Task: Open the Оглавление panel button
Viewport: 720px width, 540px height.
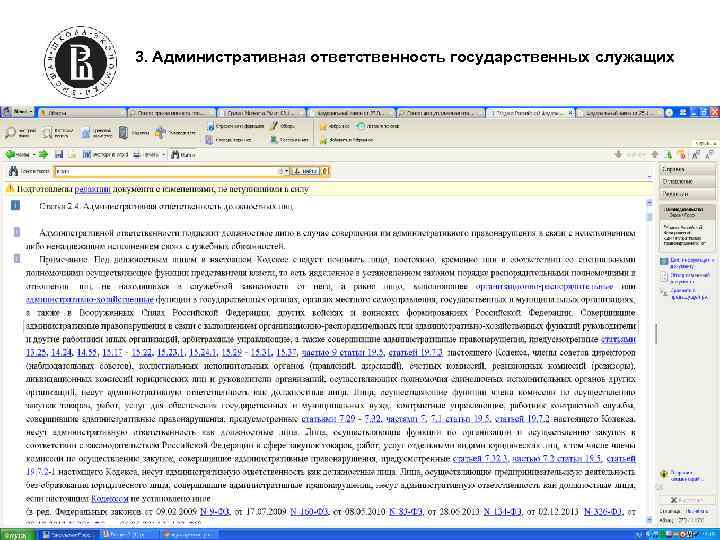Action: [687, 182]
